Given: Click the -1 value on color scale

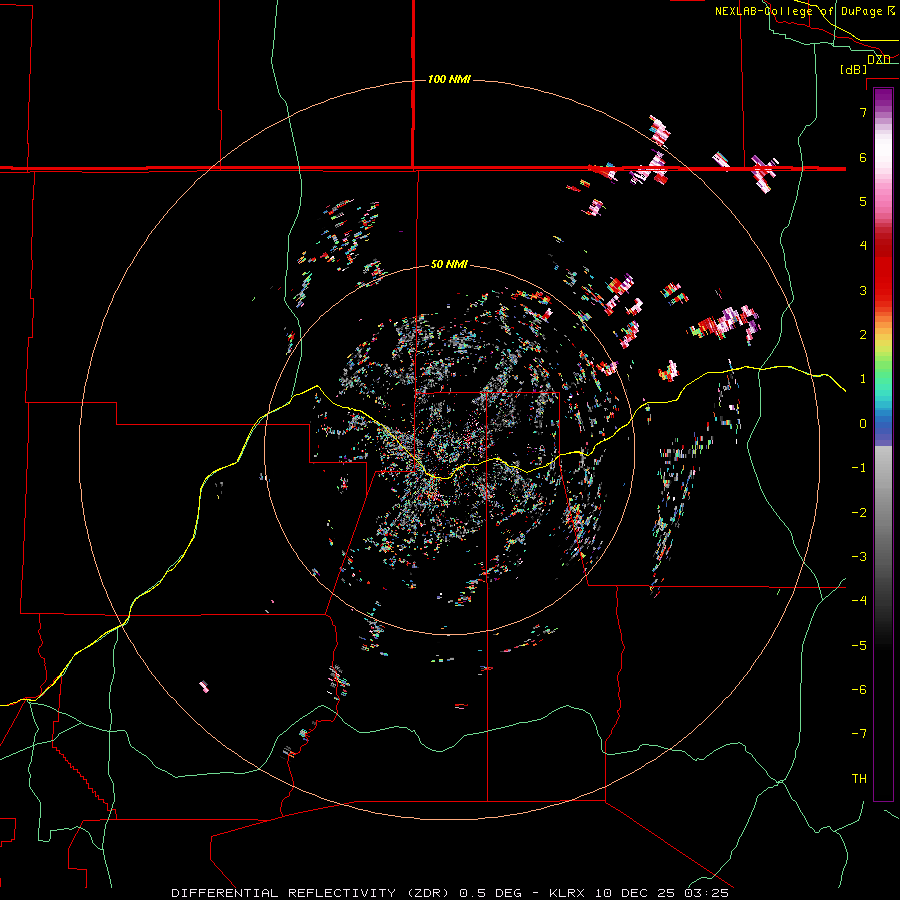Looking at the screenshot, I should tap(859, 468).
